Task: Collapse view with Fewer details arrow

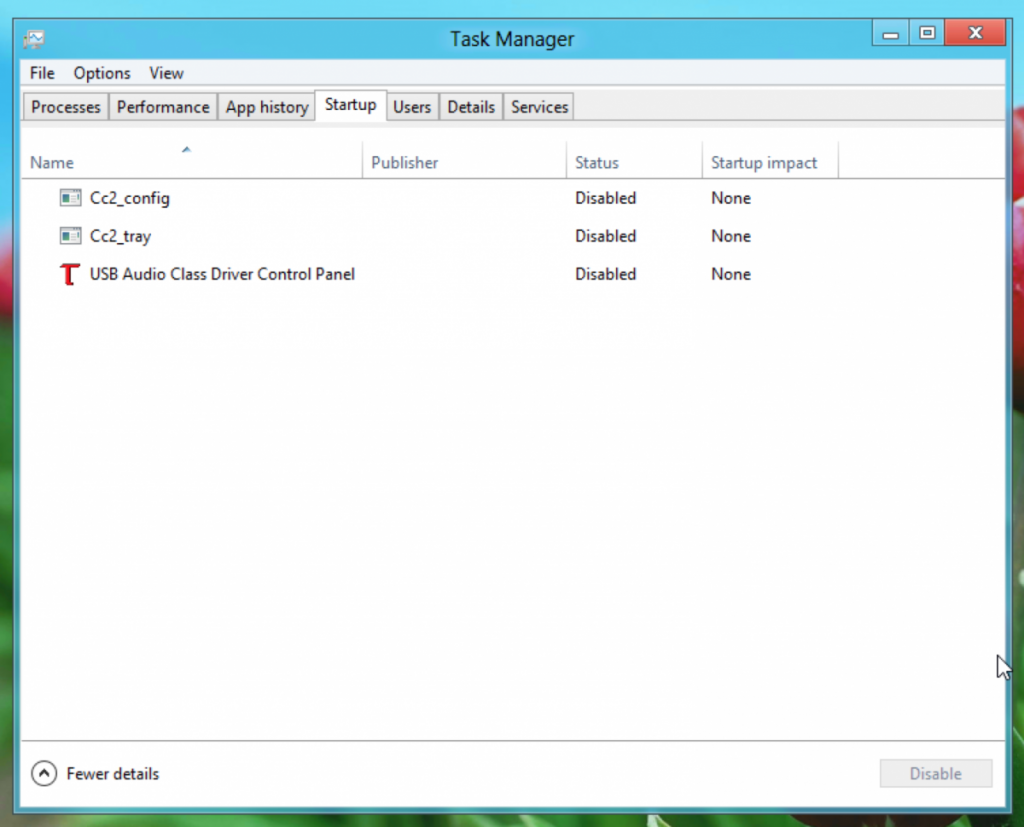Action: [x=44, y=773]
